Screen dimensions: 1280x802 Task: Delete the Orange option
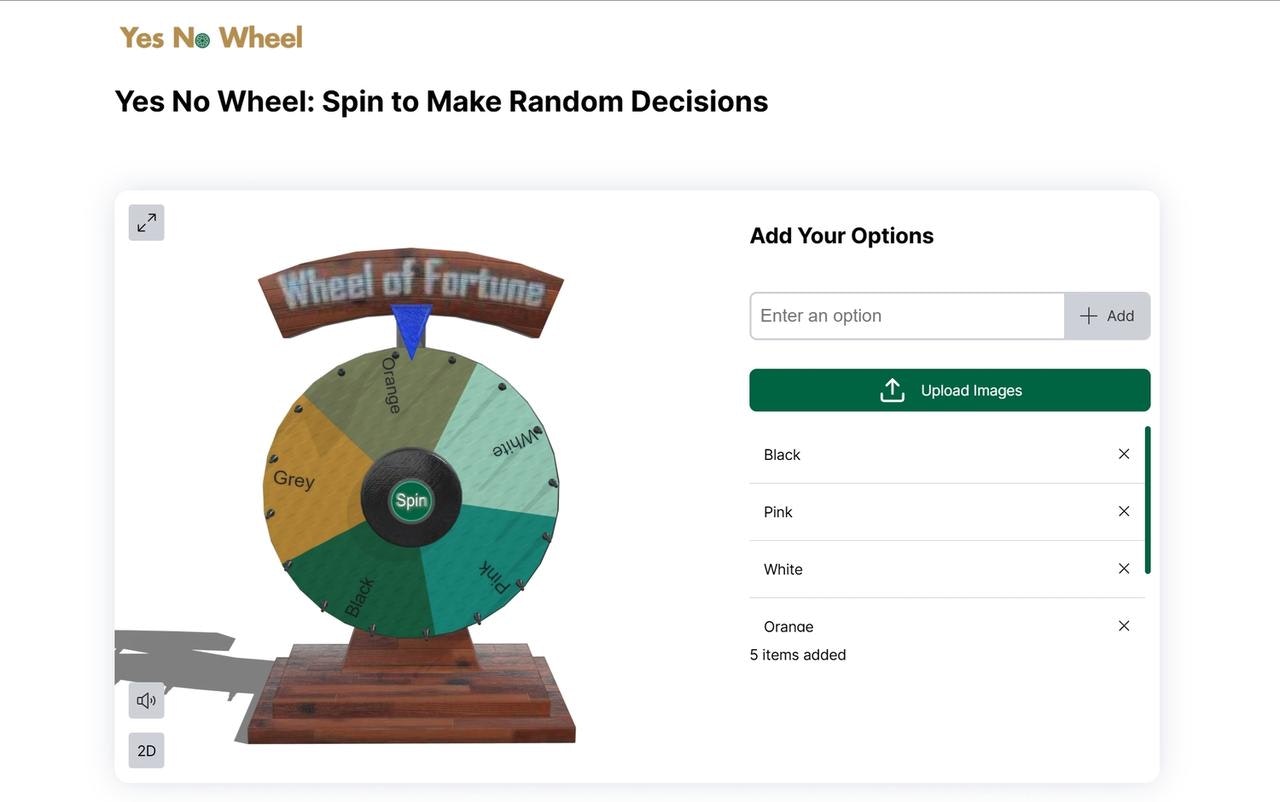tap(1124, 626)
